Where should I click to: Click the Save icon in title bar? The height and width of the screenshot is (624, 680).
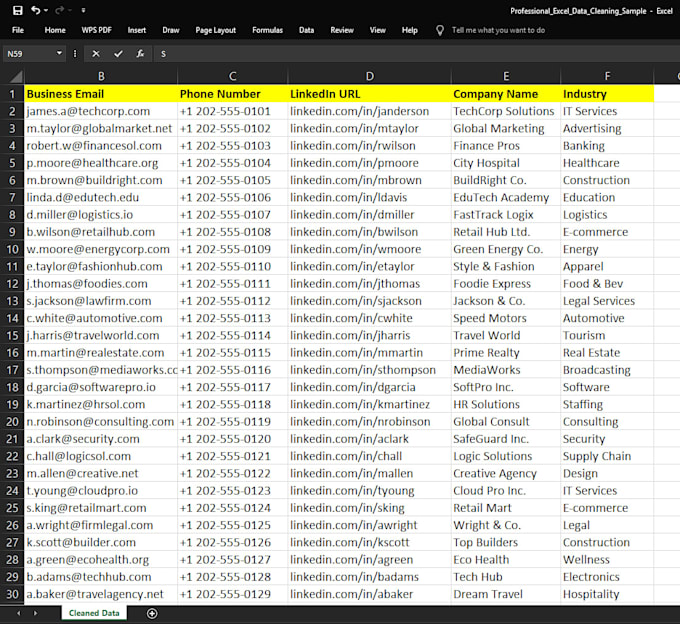point(18,10)
